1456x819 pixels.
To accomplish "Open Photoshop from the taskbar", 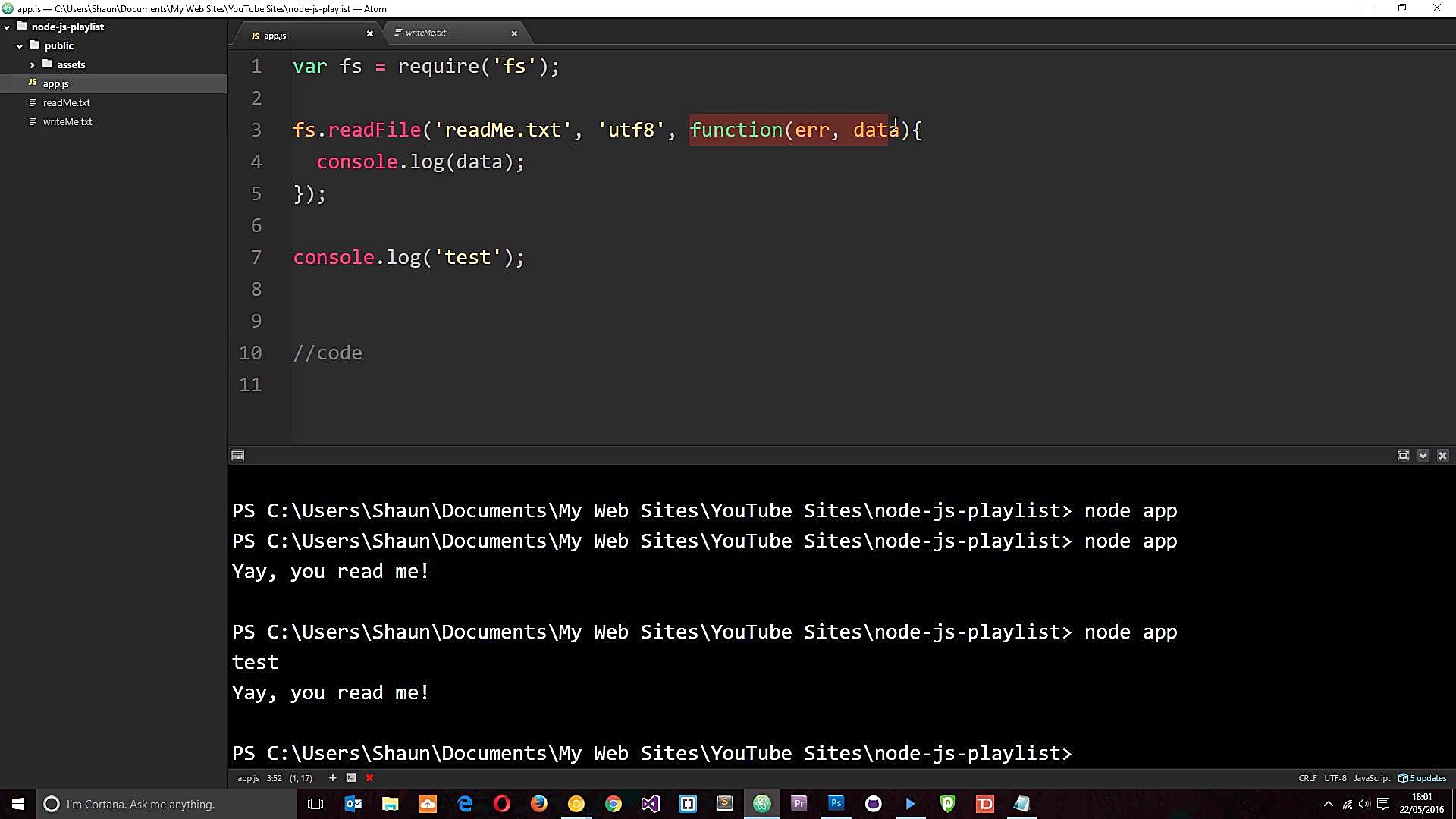I will [x=836, y=804].
